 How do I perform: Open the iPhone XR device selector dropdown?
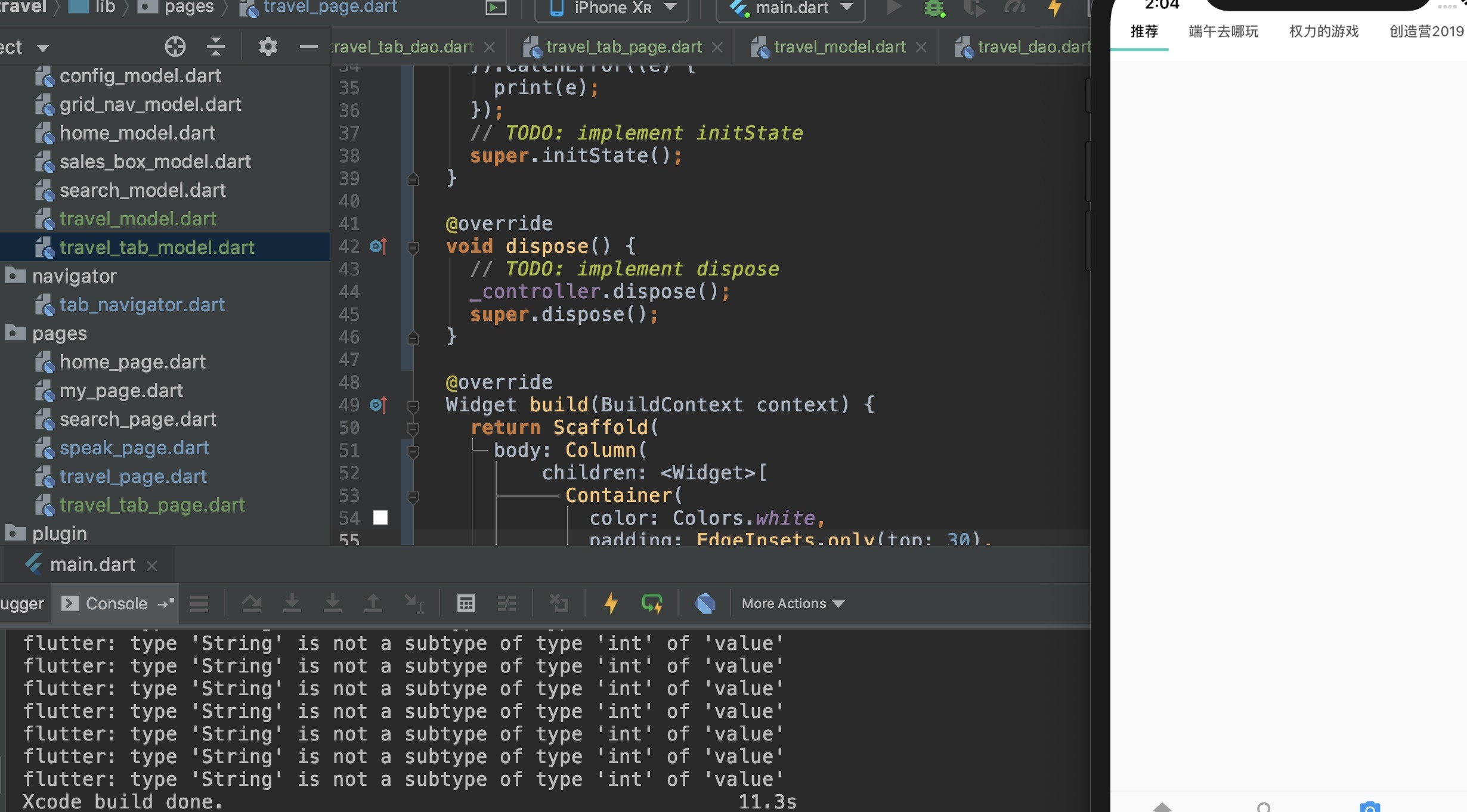[612, 8]
